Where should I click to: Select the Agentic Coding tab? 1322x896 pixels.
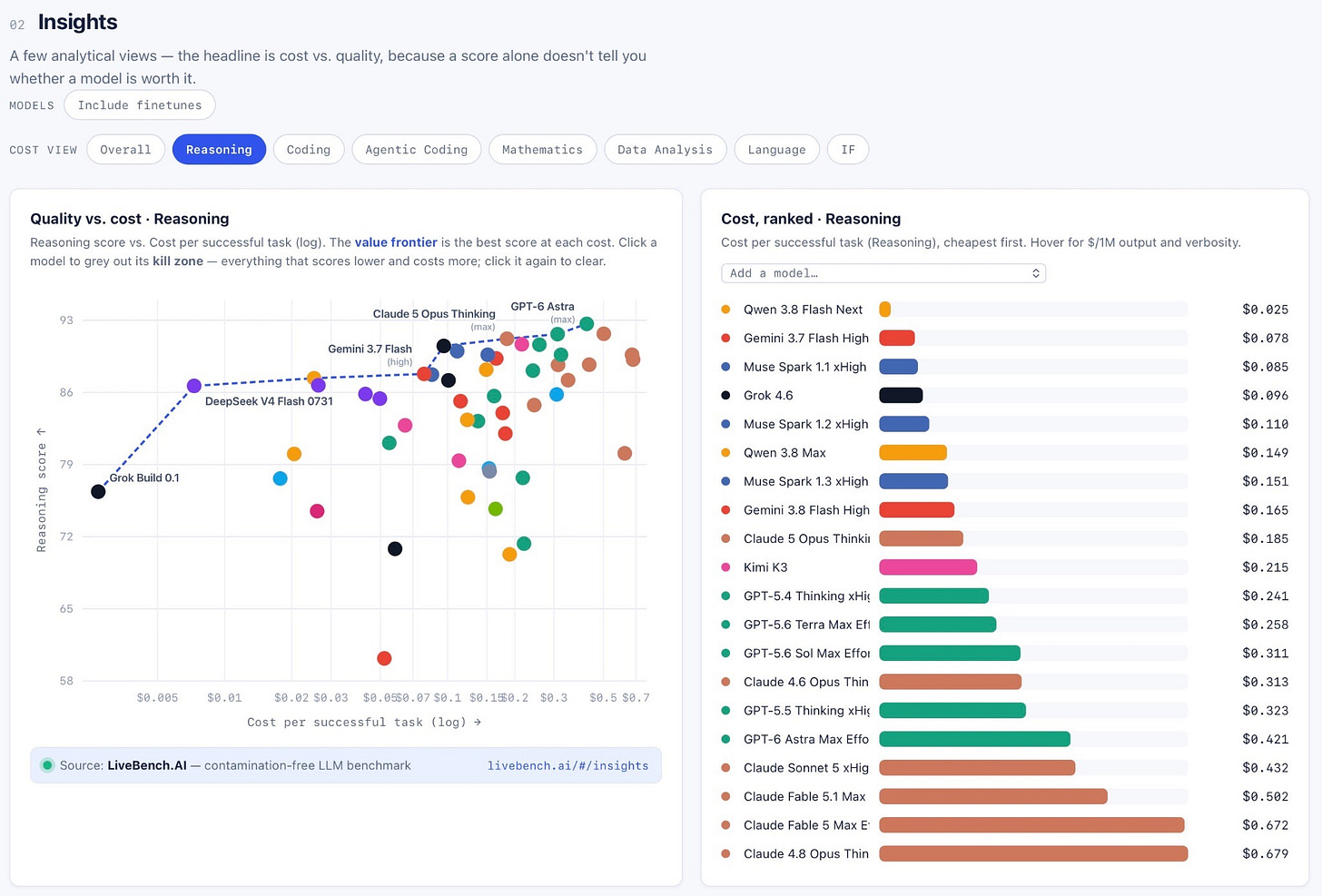tap(417, 150)
